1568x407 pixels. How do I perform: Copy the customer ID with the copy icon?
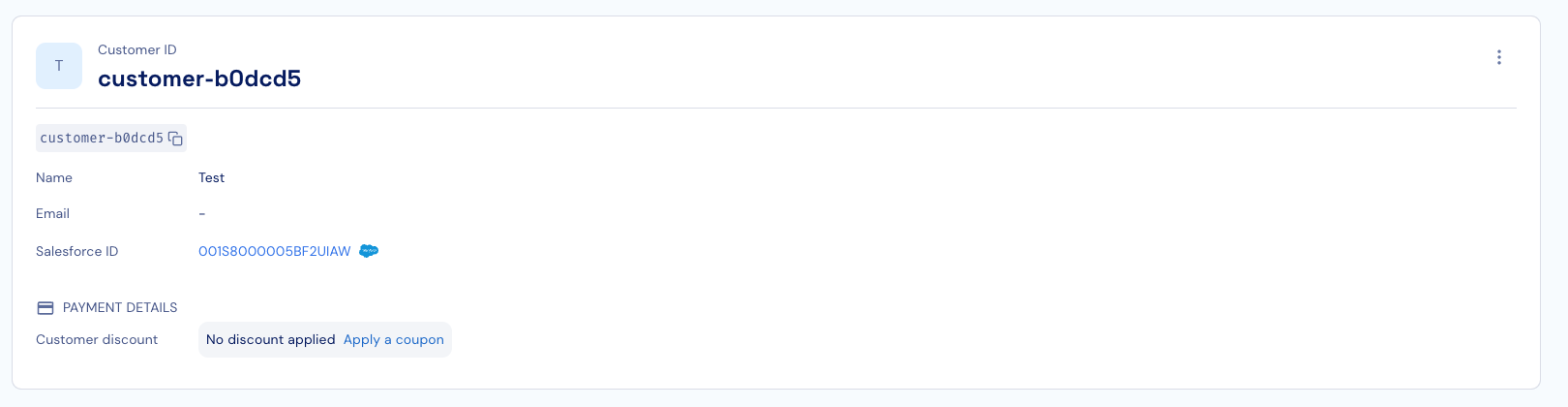[175, 139]
